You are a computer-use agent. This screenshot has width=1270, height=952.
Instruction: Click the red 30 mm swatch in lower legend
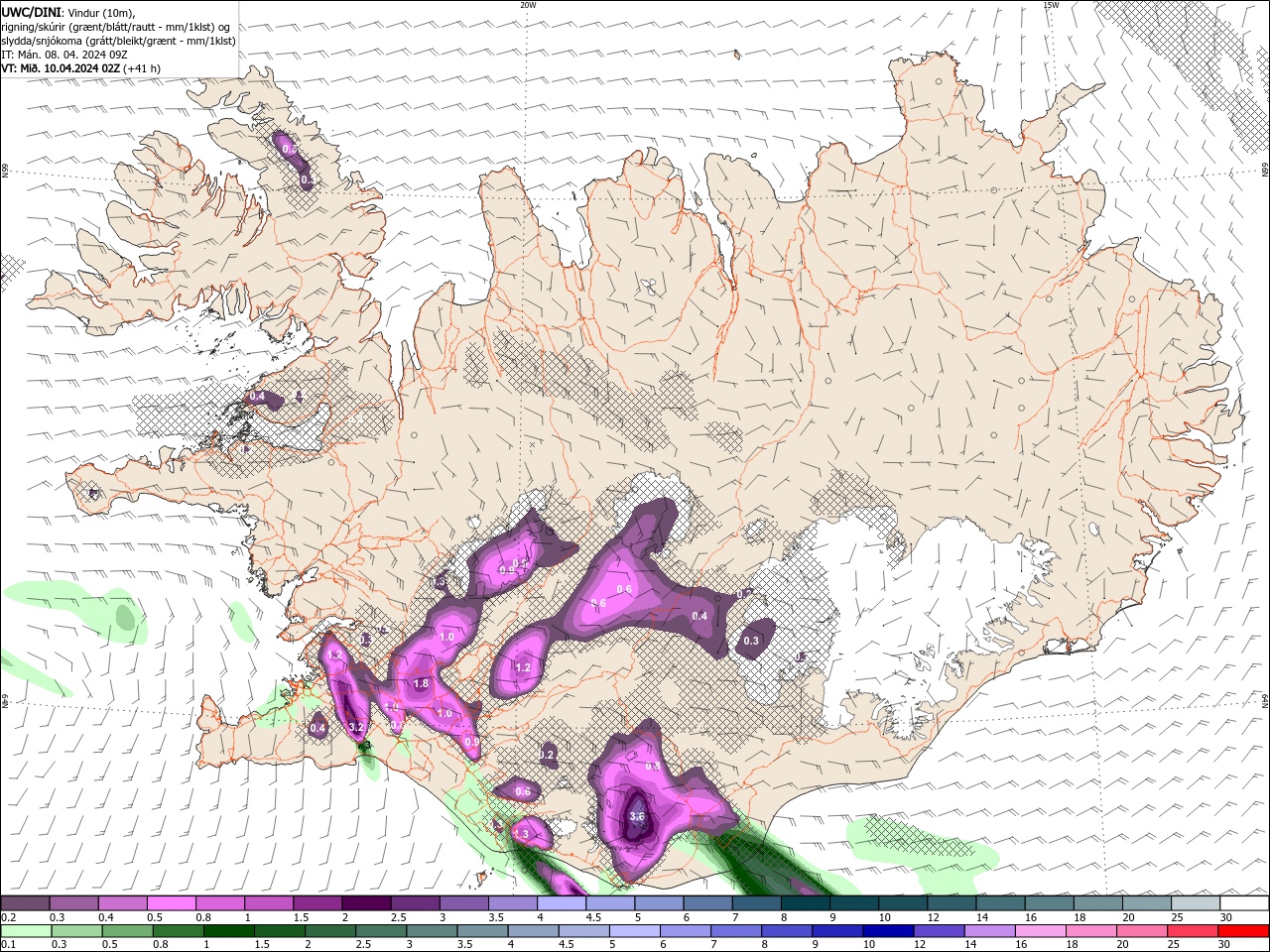pyautogui.click(x=1243, y=931)
